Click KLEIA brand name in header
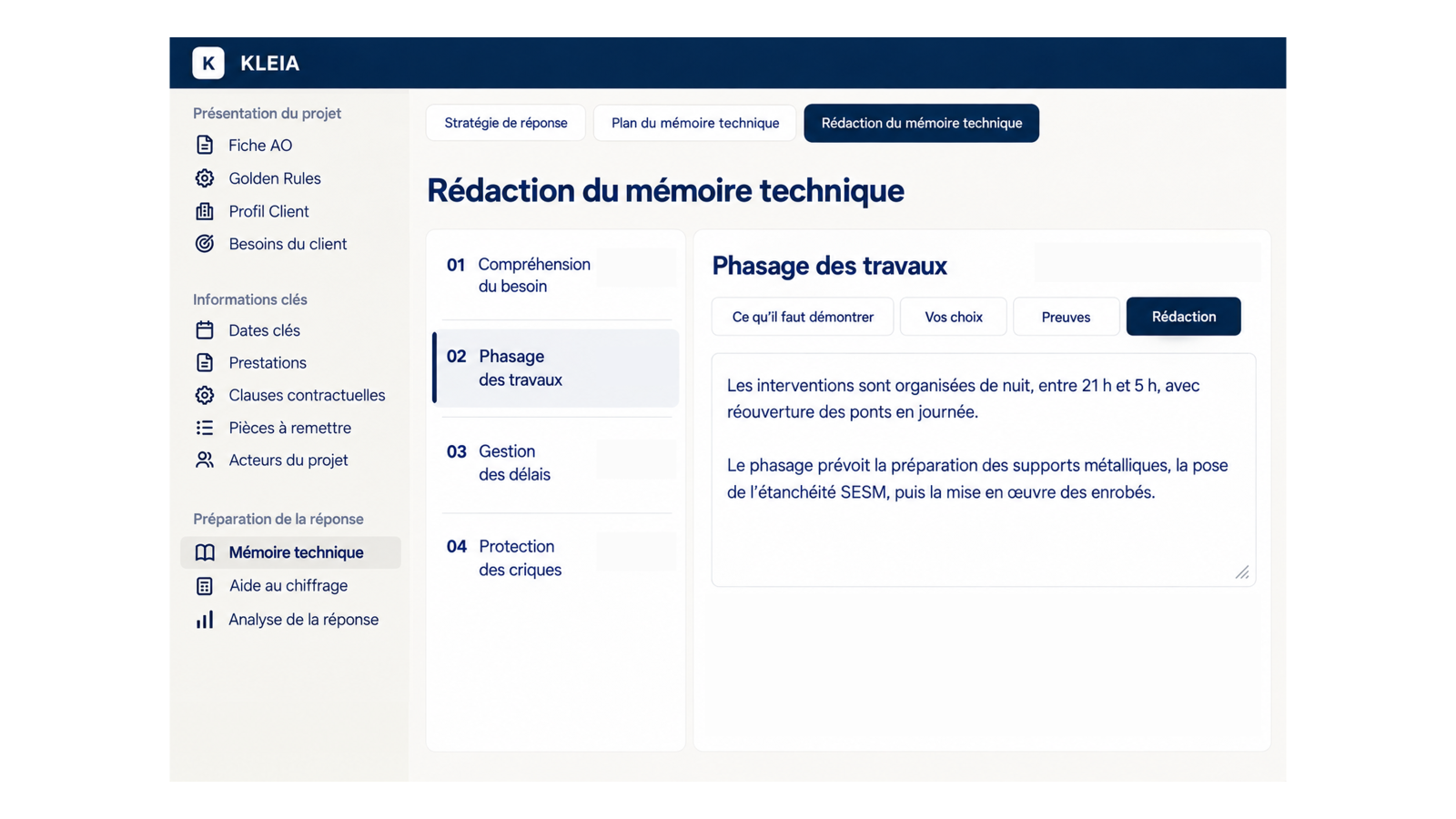Viewport: 1456px width, 819px height. tap(269, 63)
